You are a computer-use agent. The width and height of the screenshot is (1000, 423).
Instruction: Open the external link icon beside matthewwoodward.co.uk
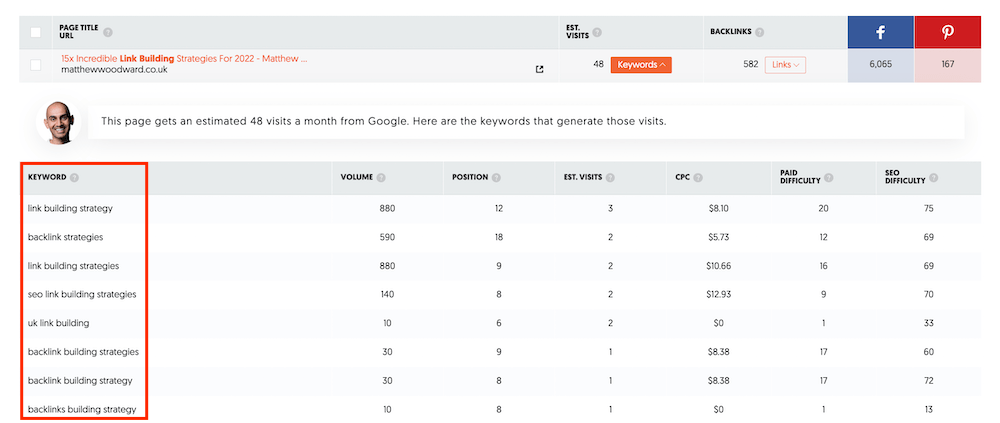[540, 69]
